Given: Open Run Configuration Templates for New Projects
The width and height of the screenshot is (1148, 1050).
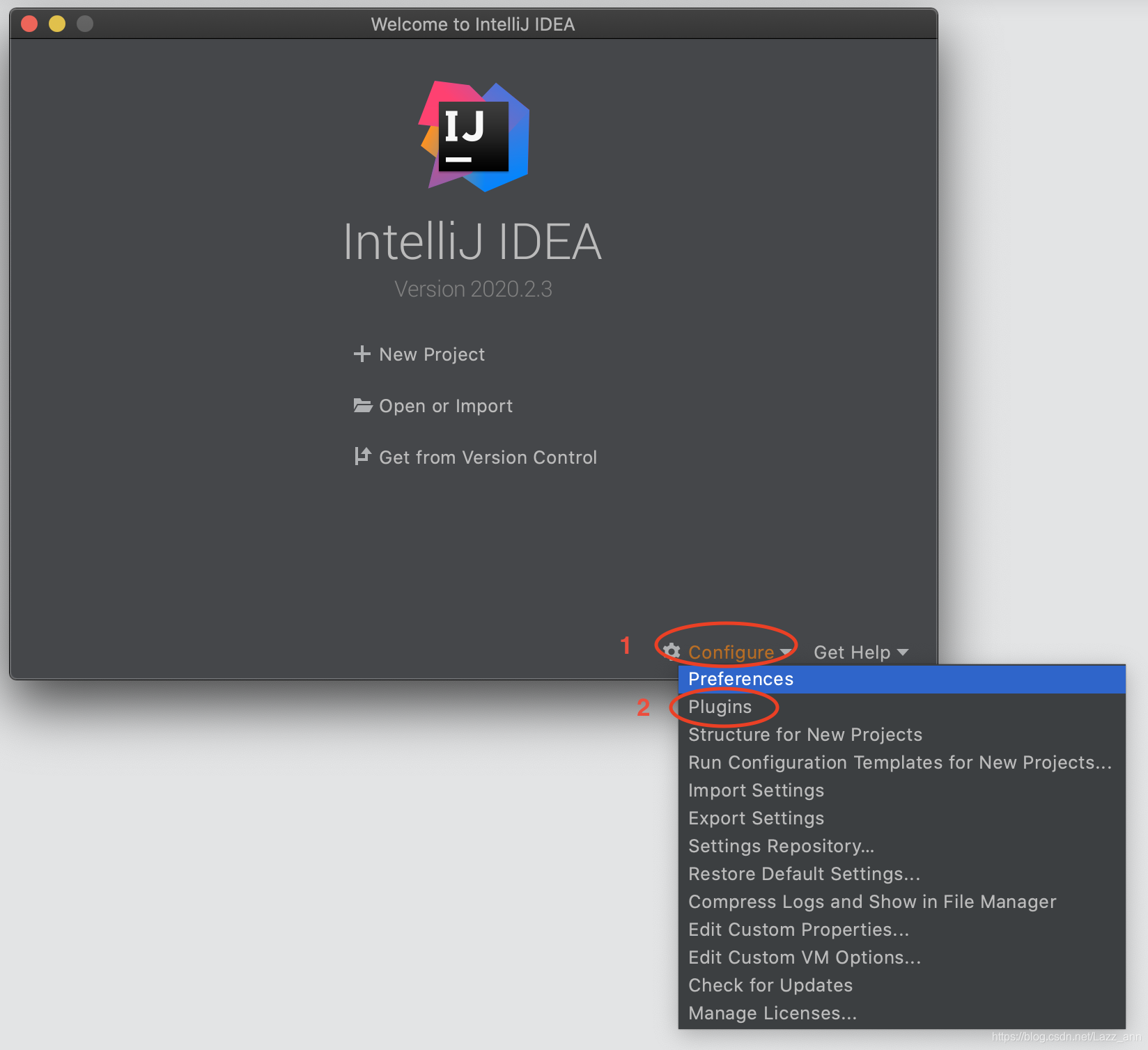Looking at the screenshot, I should tap(902, 762).
